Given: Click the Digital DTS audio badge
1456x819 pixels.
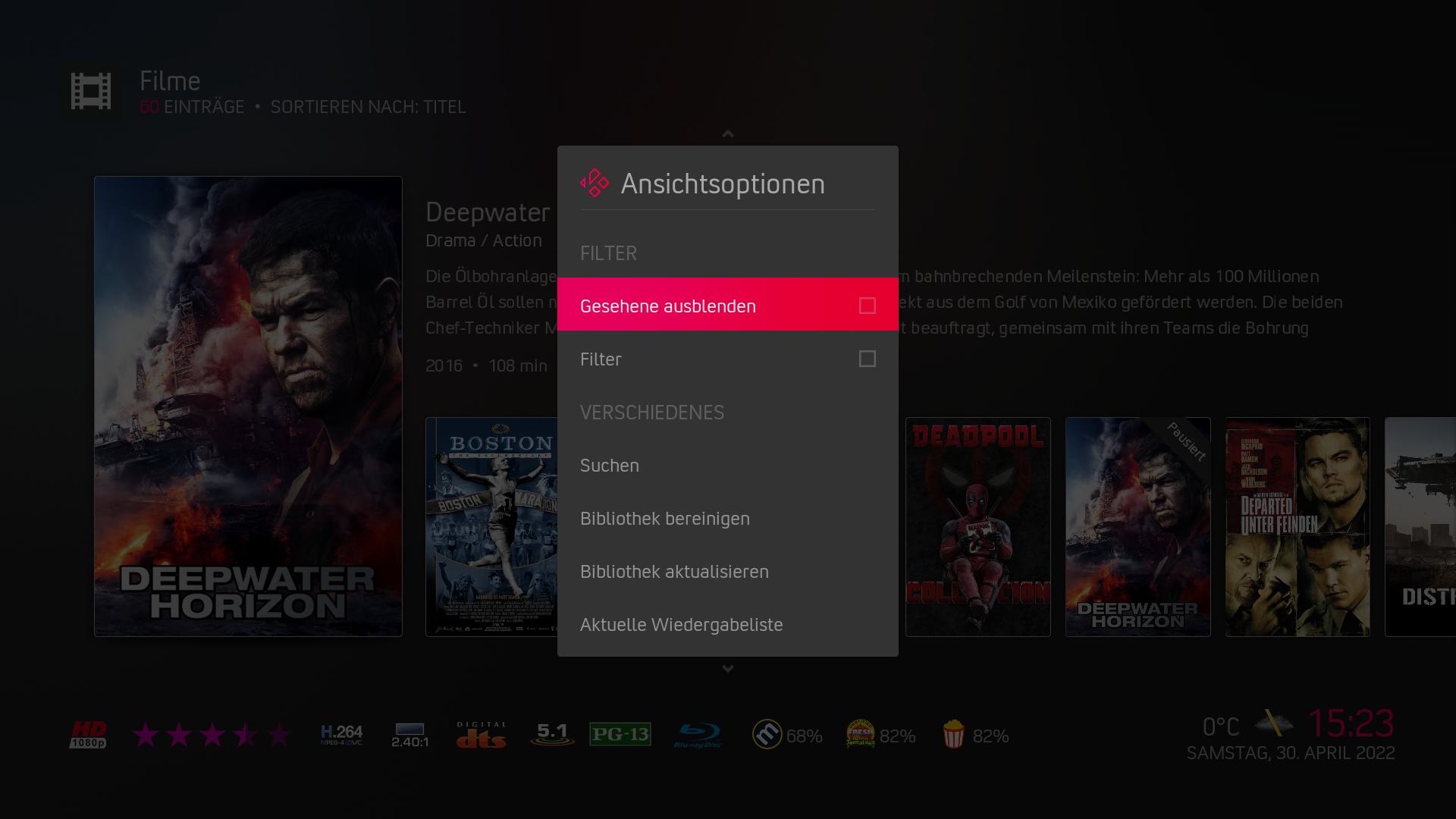Looking at the screenshot, I should (482, 735).
